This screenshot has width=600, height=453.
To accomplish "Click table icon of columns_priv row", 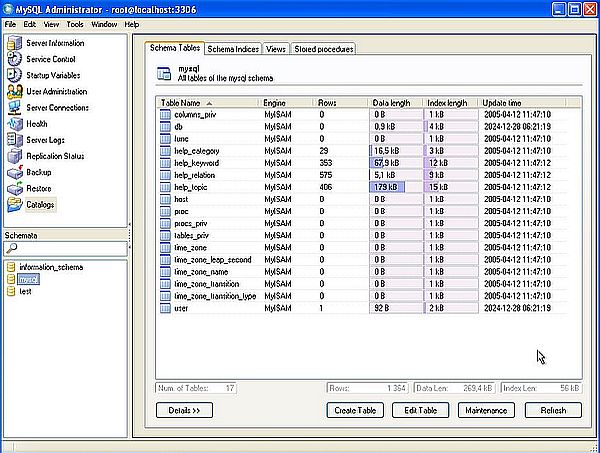I will 165,114.
